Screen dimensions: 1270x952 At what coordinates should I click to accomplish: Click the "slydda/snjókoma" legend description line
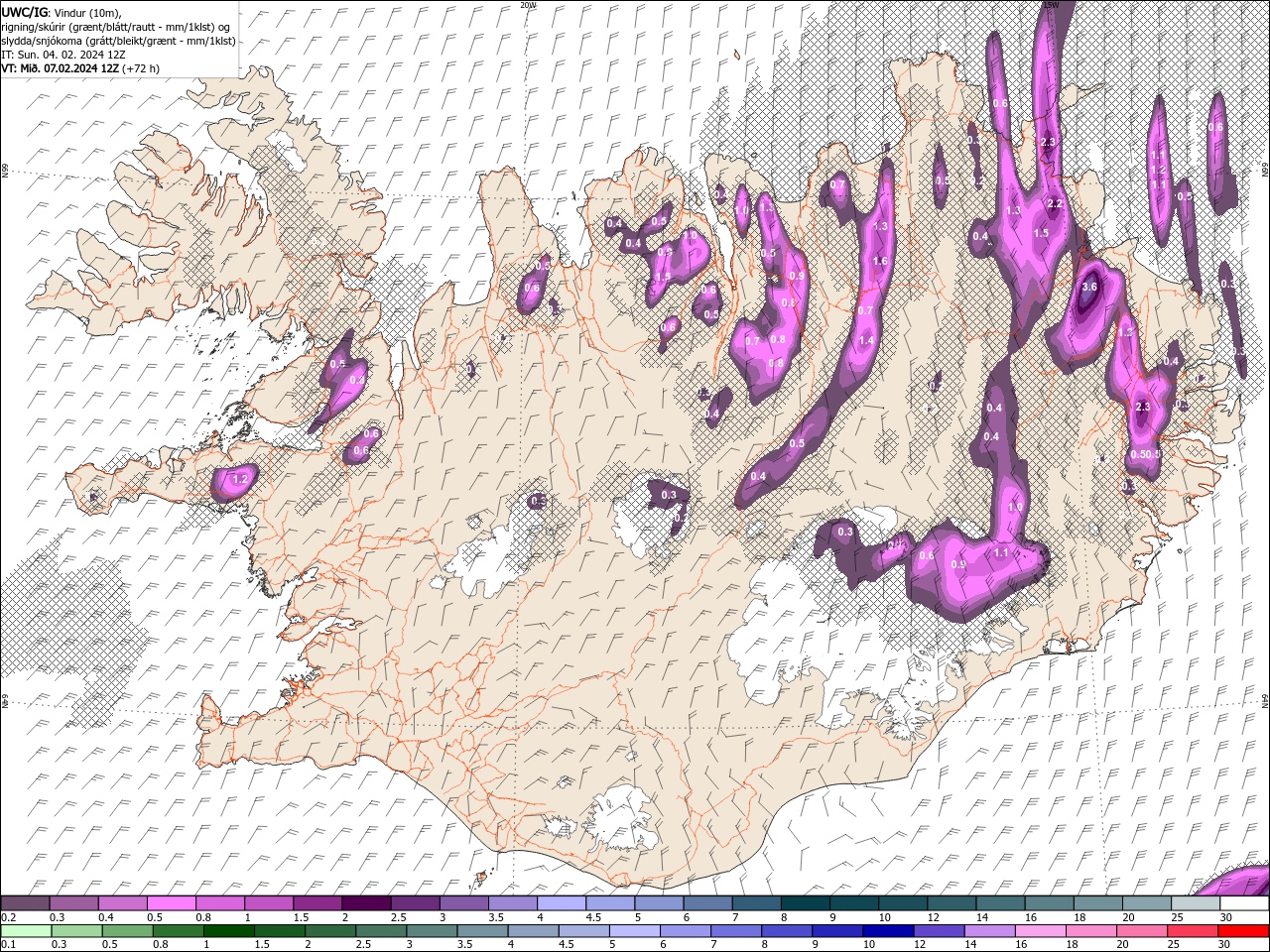[119, 41]
